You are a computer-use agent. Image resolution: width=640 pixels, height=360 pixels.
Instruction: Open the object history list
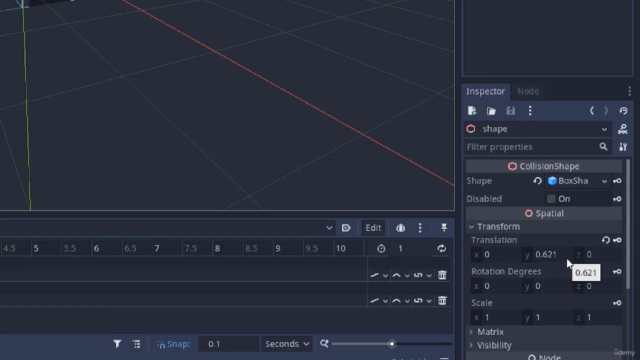click(x=623, y=111)
